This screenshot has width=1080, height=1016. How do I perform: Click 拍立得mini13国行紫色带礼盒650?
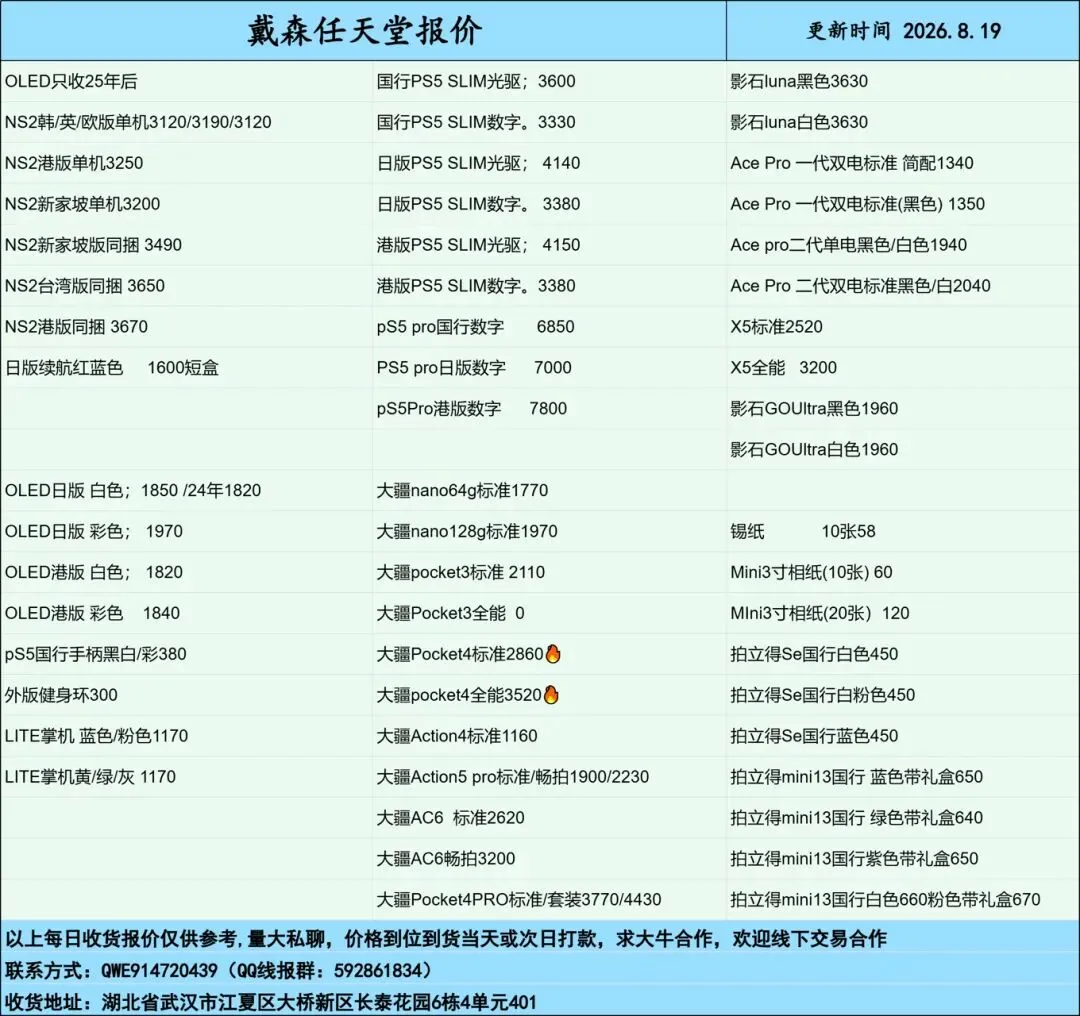point(854,859)
